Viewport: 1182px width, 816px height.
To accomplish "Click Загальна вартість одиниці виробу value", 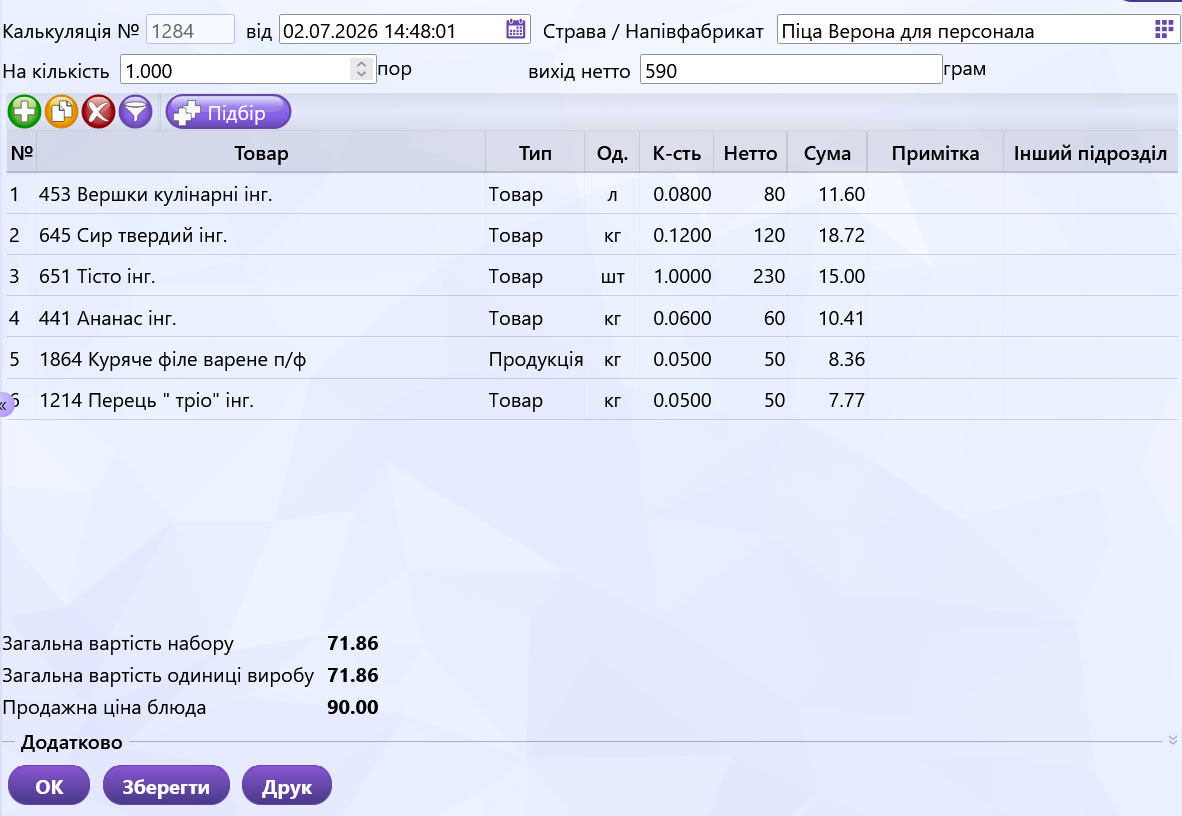I will tap(353, 674).
